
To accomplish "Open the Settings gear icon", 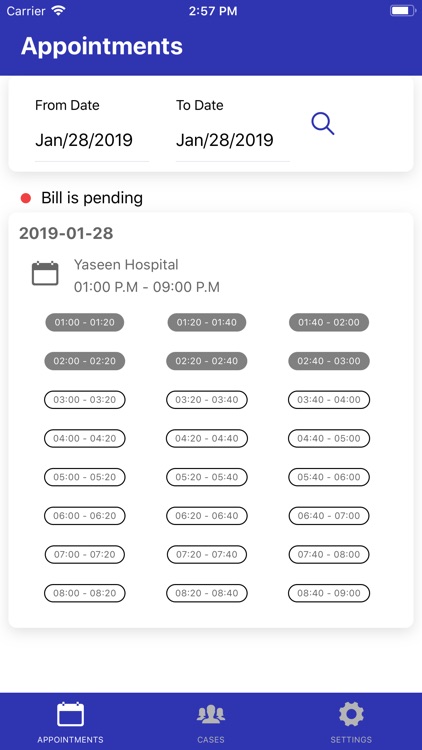I will [x=351, y=714].
